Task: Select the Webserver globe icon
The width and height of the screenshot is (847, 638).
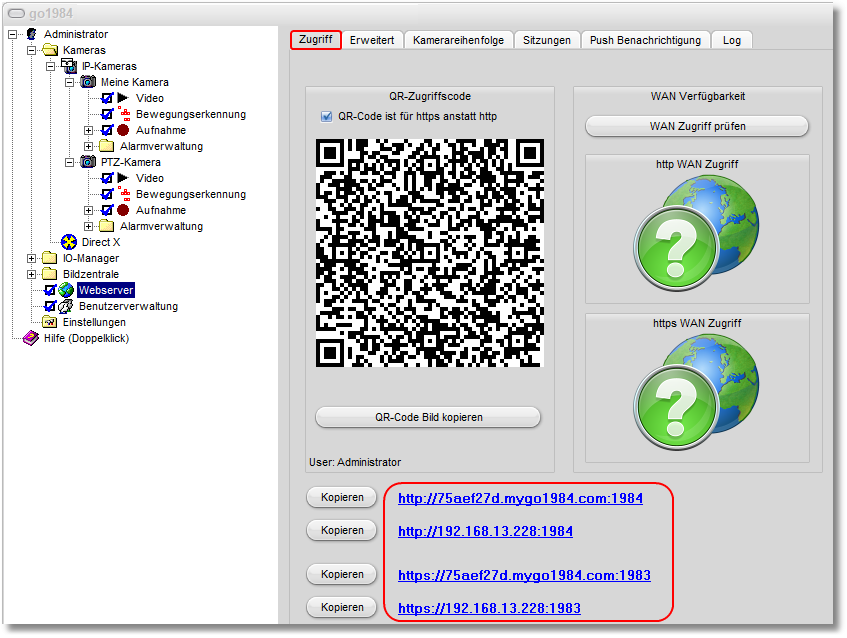Action: tap(66, 290)
